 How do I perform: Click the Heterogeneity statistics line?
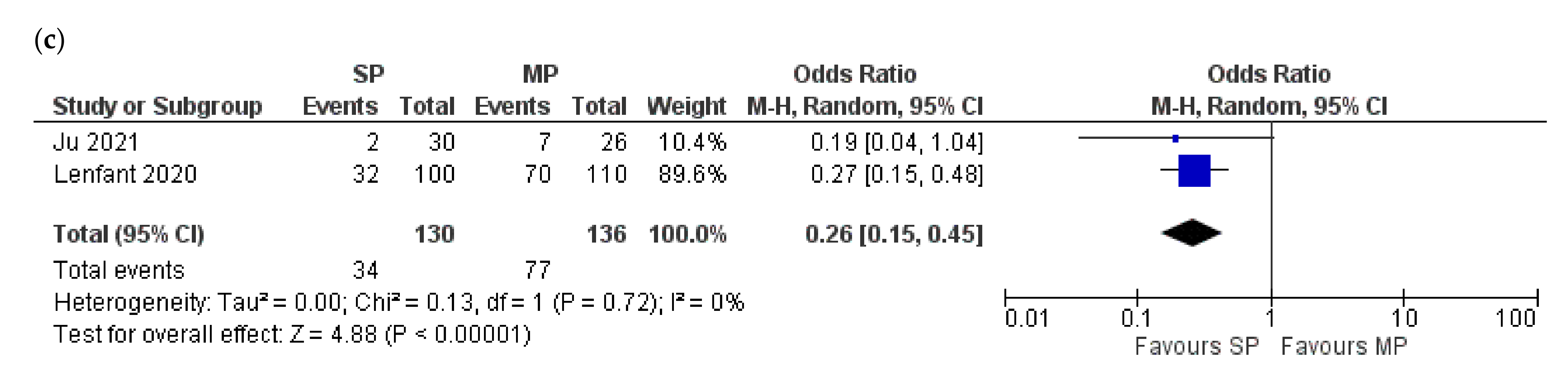tap(399, 303)
